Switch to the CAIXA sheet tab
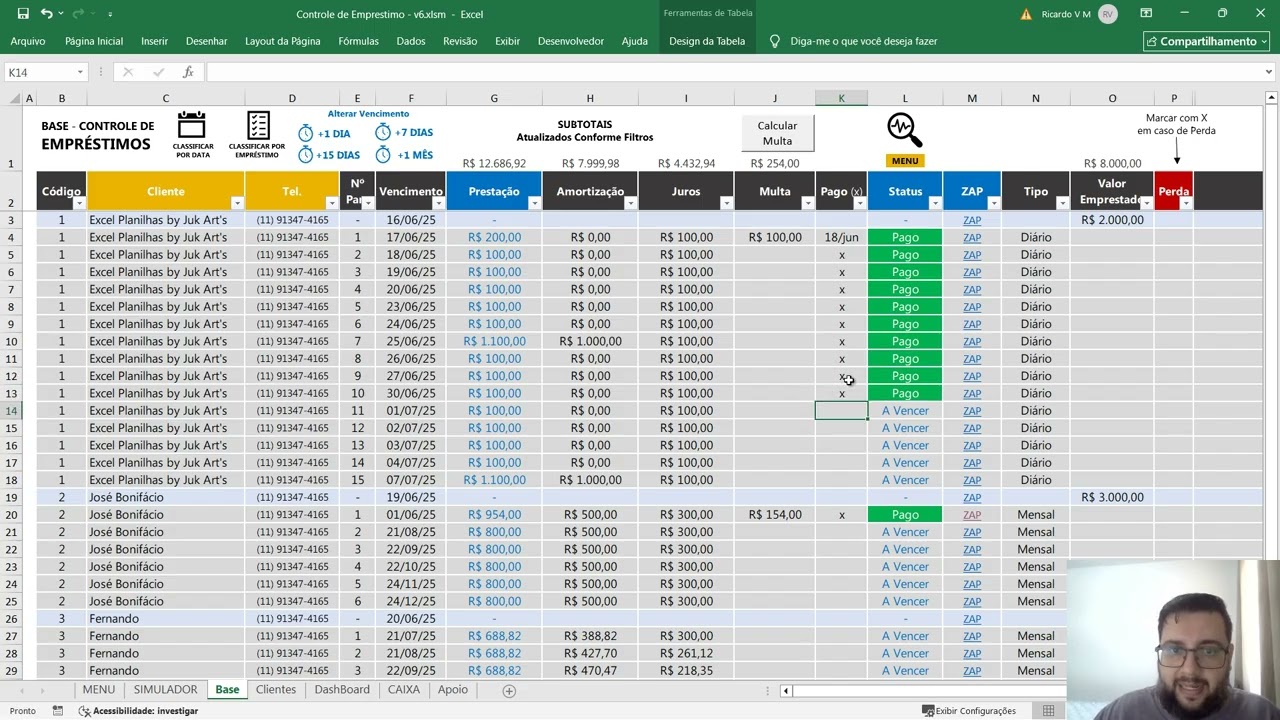1280x720 pixels. (404, 690)
